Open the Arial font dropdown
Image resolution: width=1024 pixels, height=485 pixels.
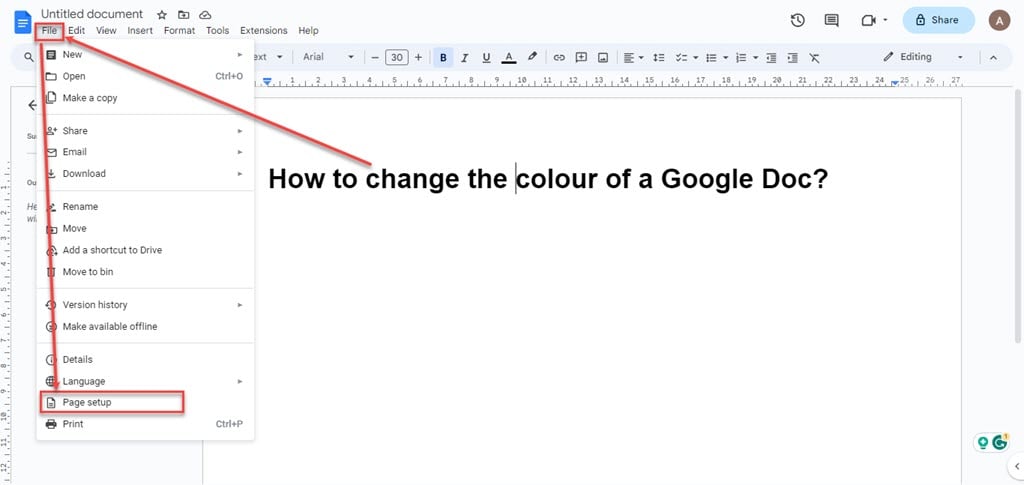(x=328, y=57)
